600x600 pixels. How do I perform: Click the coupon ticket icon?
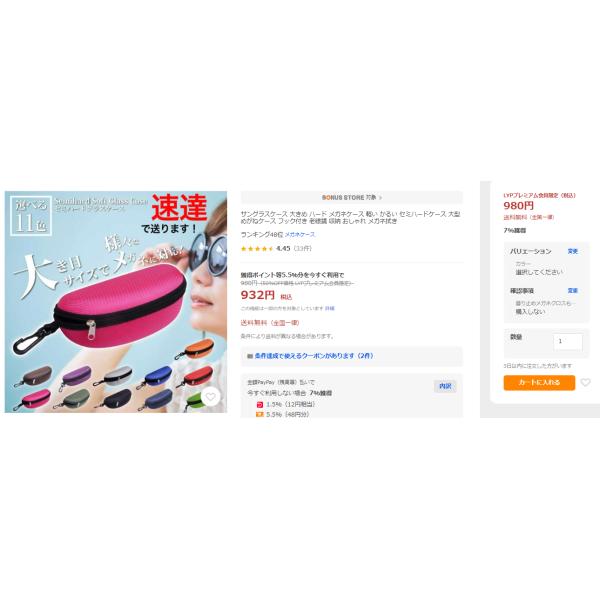click(250, 356)
